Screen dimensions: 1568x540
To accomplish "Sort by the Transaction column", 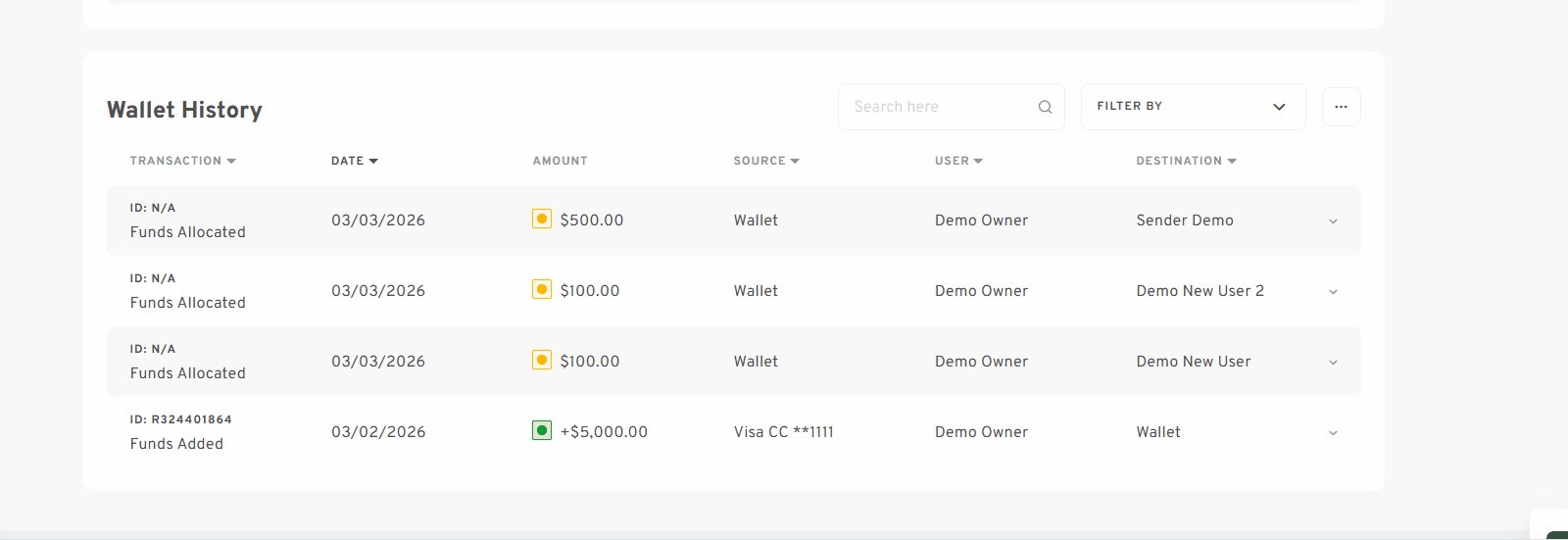I will (x=182, y=161).
